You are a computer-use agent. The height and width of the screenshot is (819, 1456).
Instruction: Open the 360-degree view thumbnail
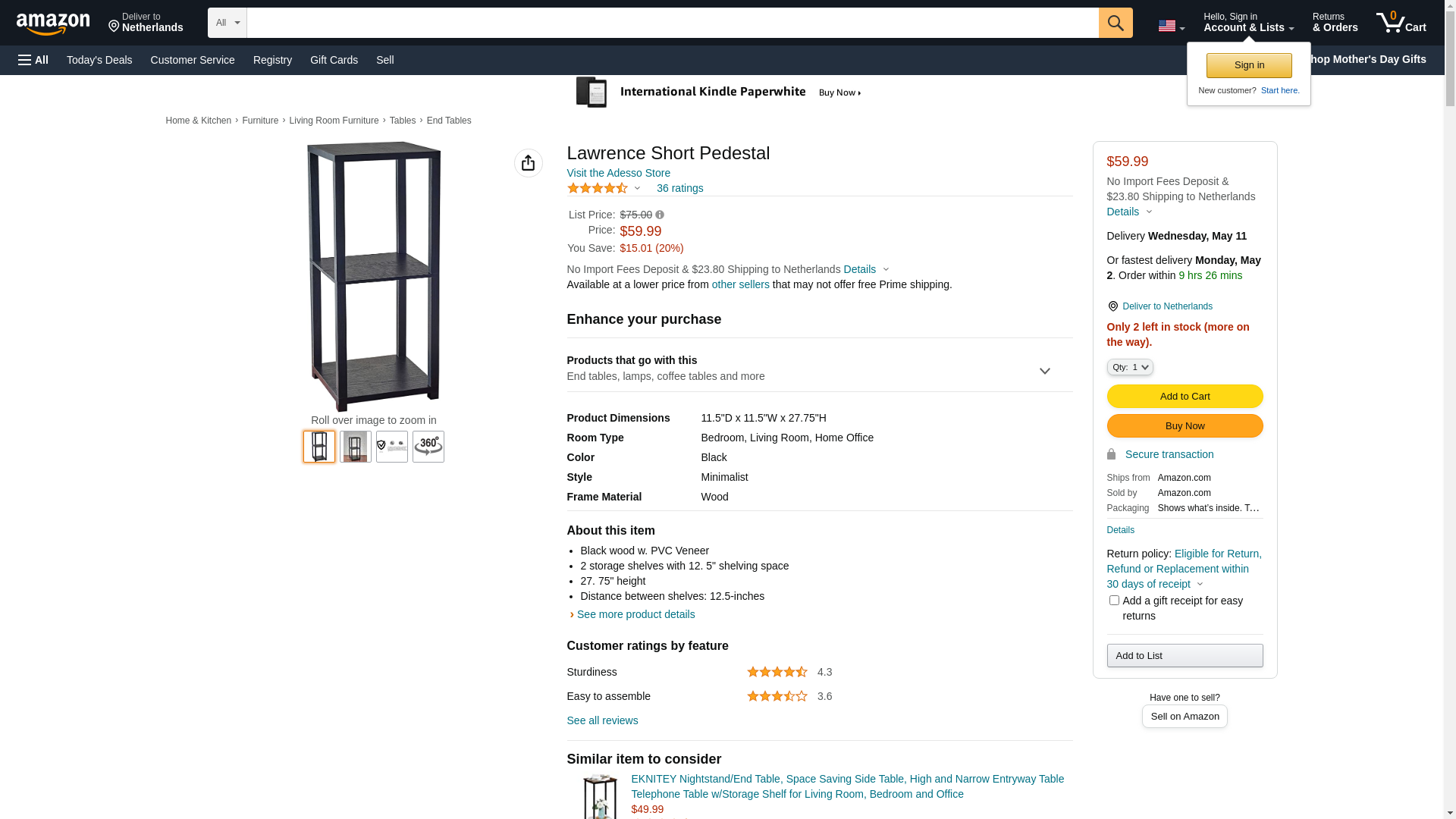coord(428,447)
